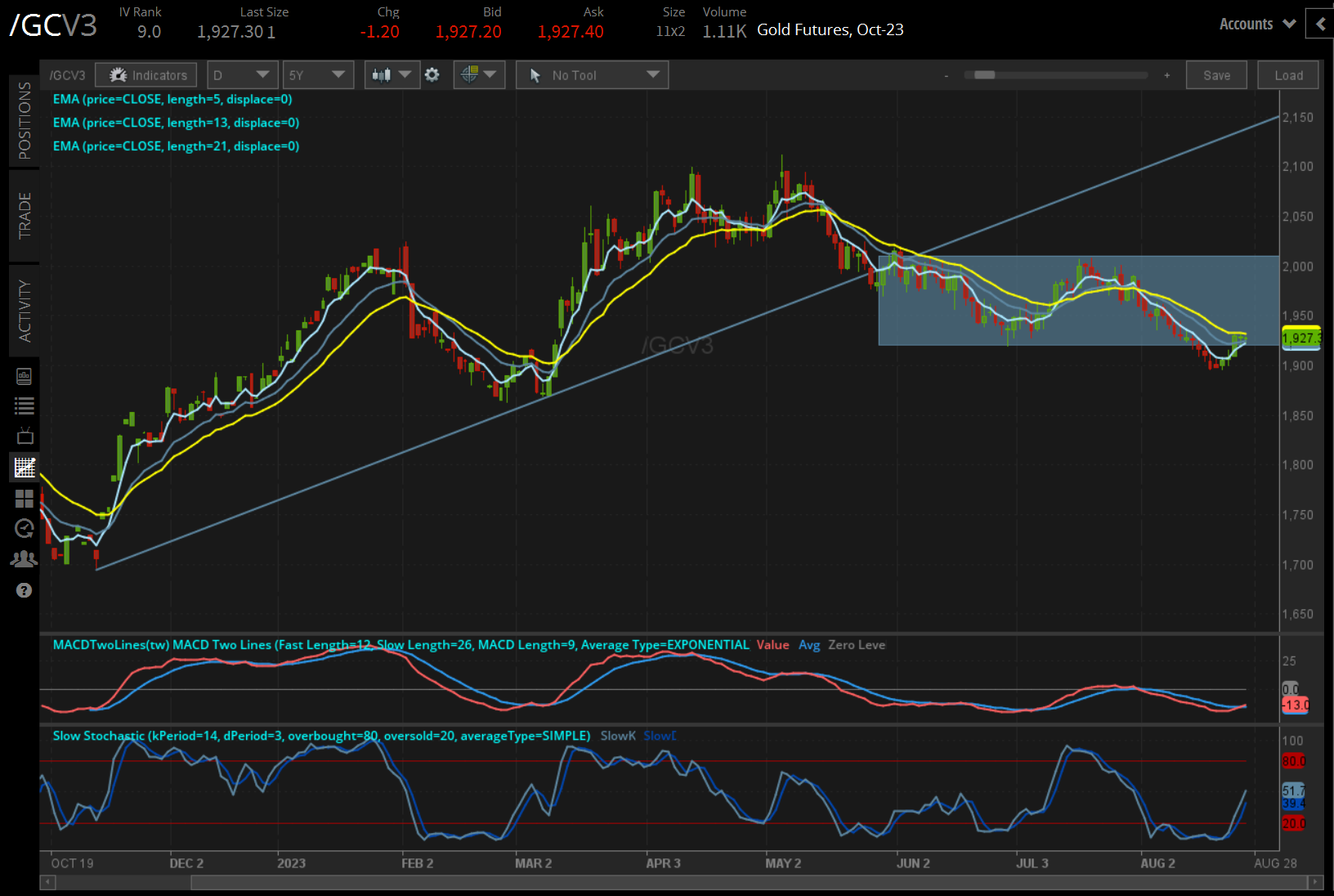The image size is (1334, 896).
Task: Open the community people icon
Action: click(x=25, y=559)
